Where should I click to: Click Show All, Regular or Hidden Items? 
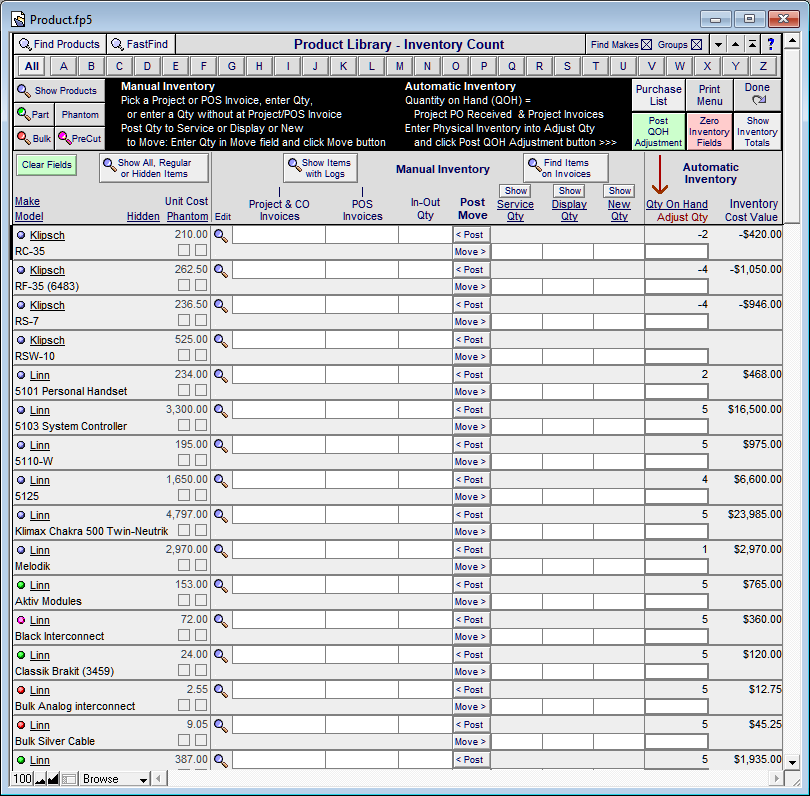point(154,168)
